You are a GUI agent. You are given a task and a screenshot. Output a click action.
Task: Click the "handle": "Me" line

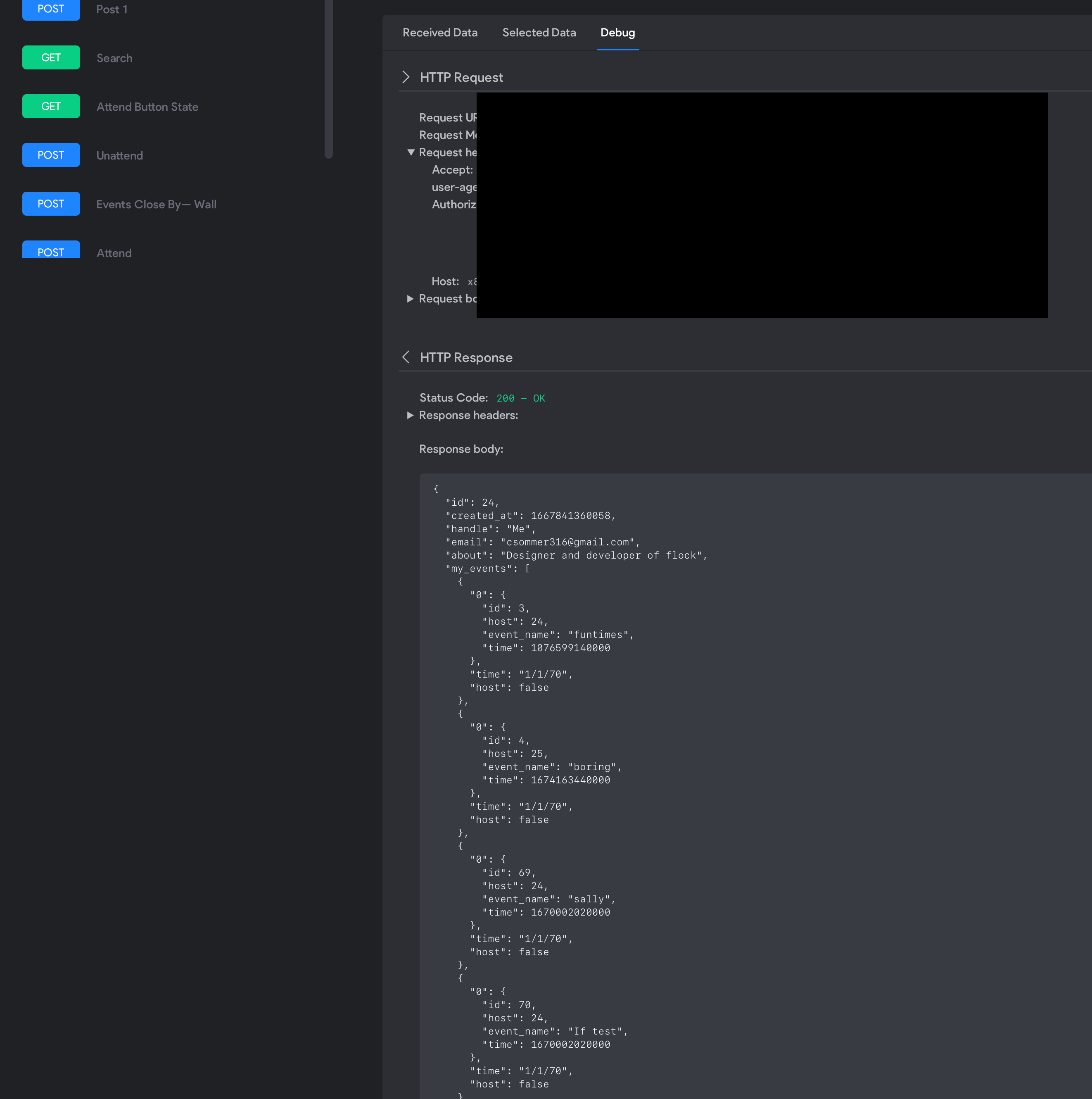coord(491,529)
